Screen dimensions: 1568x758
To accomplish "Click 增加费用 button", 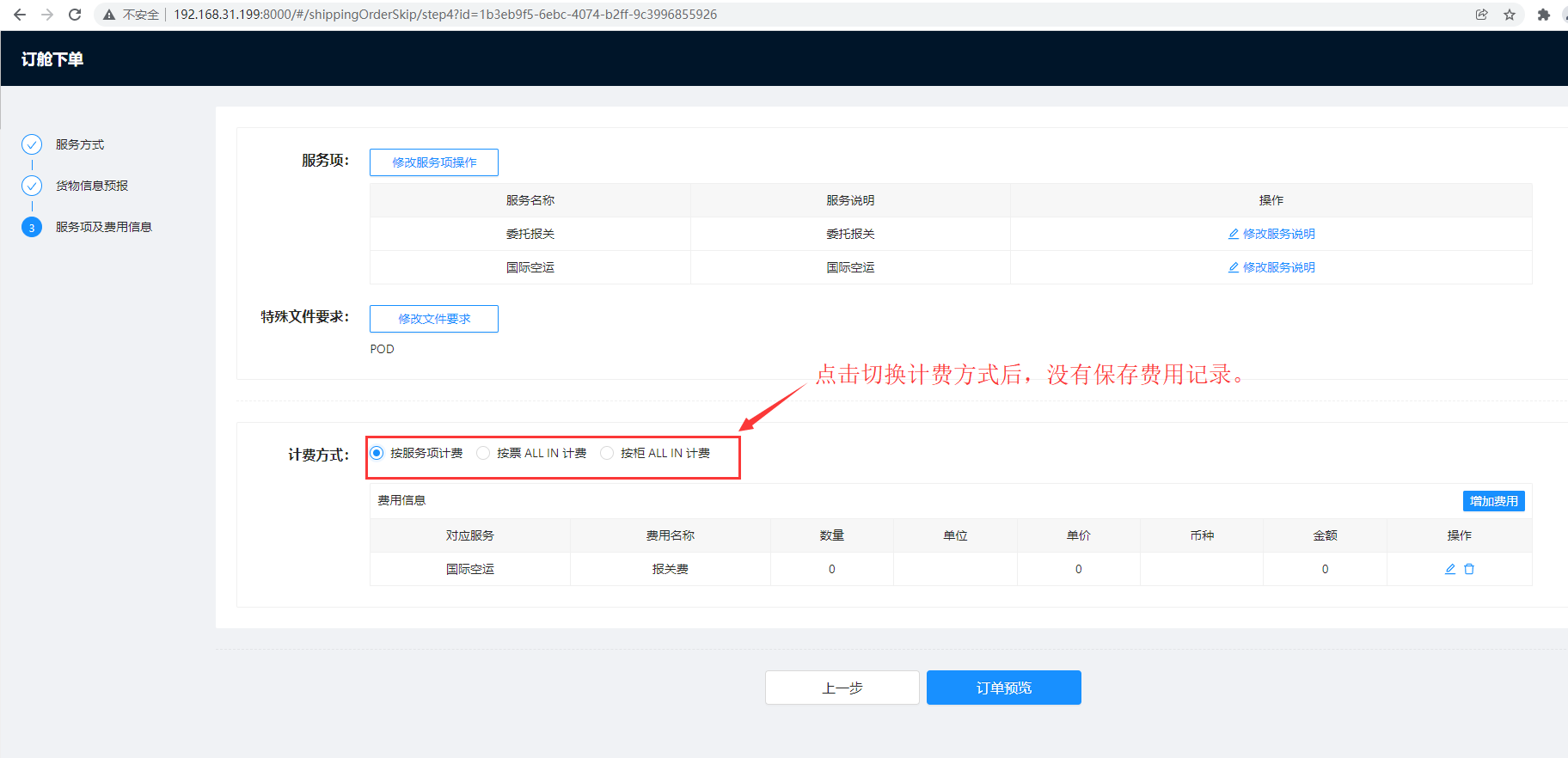I will tap(1493, 501).
